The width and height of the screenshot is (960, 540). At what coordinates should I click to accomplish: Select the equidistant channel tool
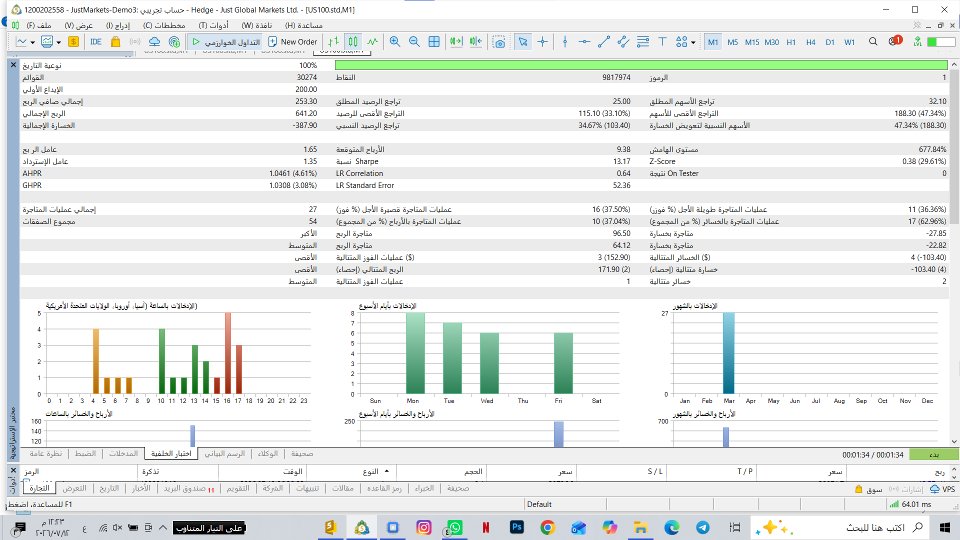coord(623,42)
